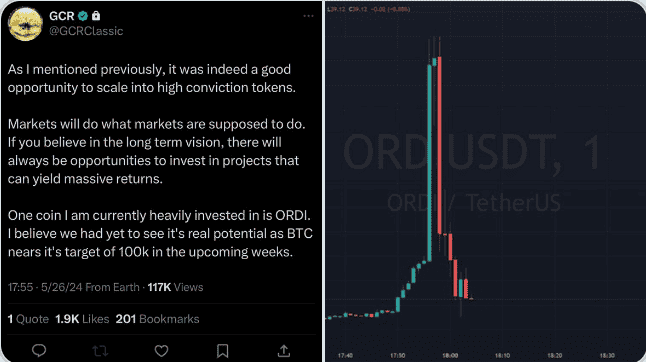Click the 117K Views count
The image size is (646, 362).
coord(175,287)
